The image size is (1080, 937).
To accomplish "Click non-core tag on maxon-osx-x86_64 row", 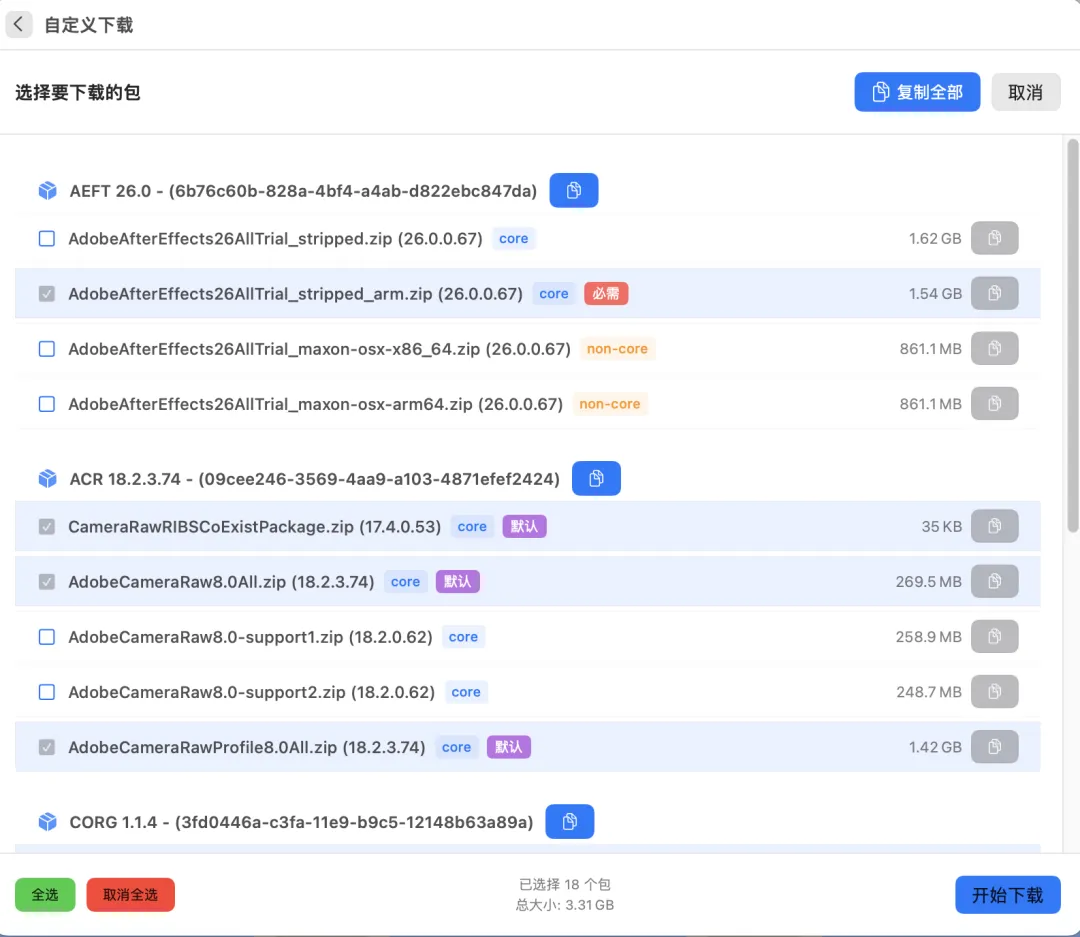I will pyautogui.click(x=617, y=349).
